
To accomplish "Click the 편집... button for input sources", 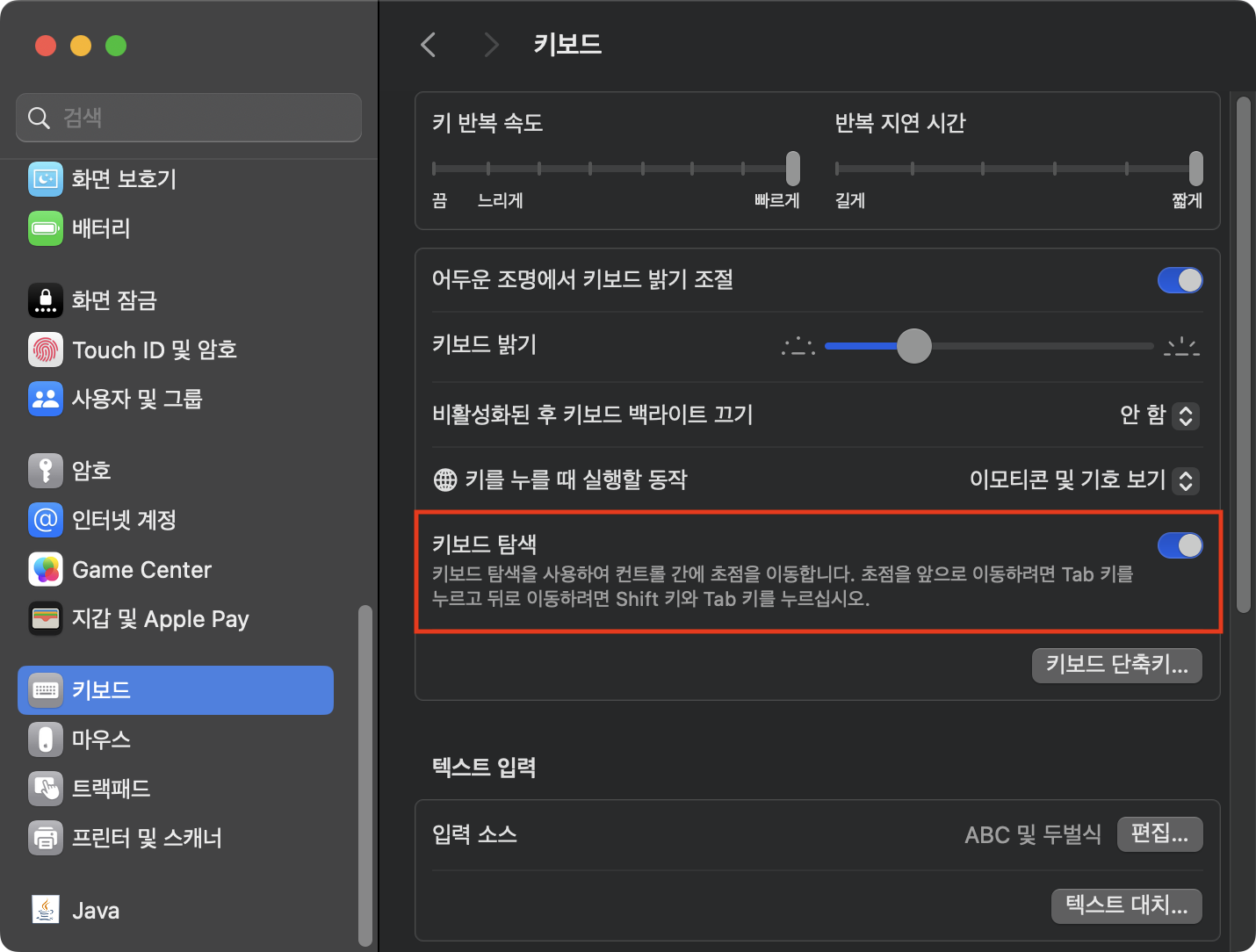I will (x=1160, y=833).
